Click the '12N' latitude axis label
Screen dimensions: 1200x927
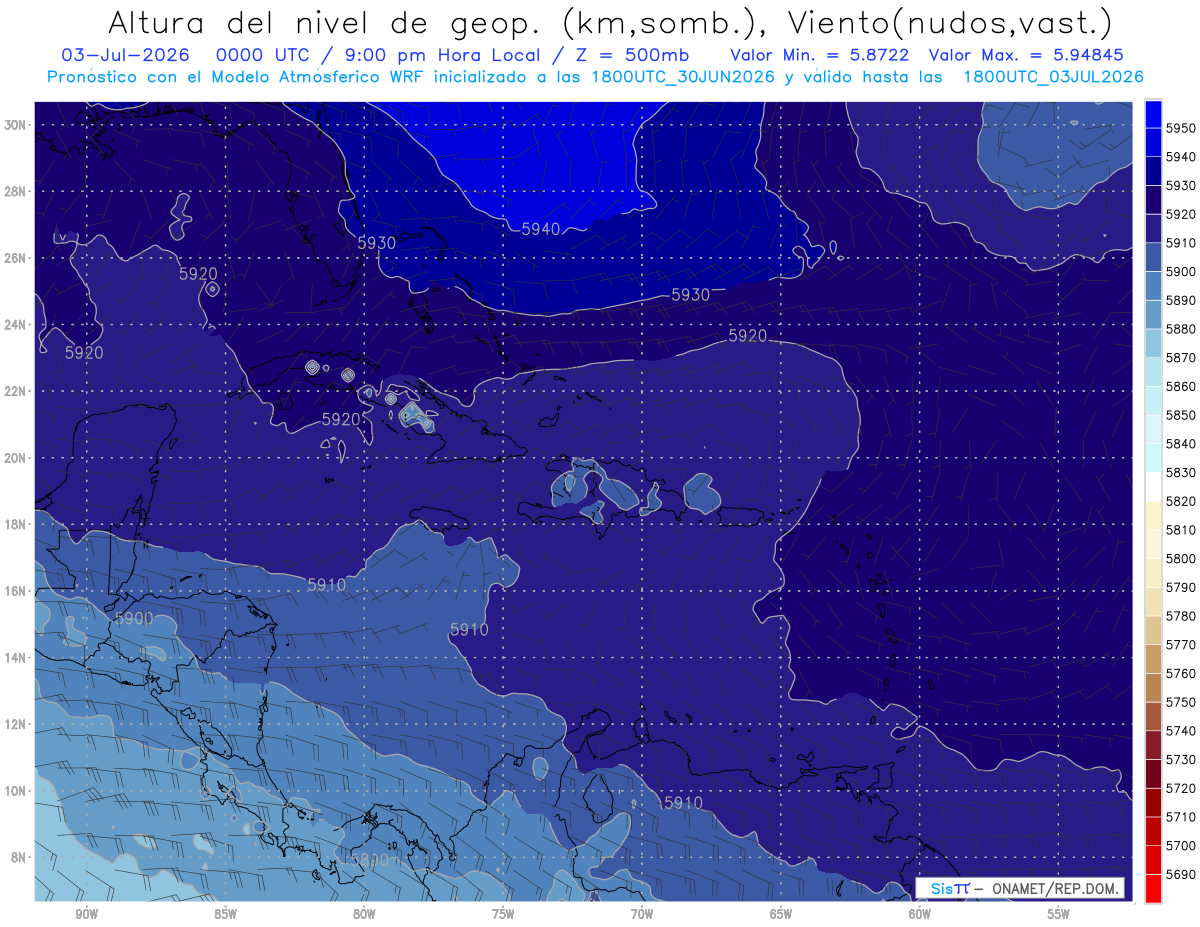pyautogui.click(x=15, y=724)
